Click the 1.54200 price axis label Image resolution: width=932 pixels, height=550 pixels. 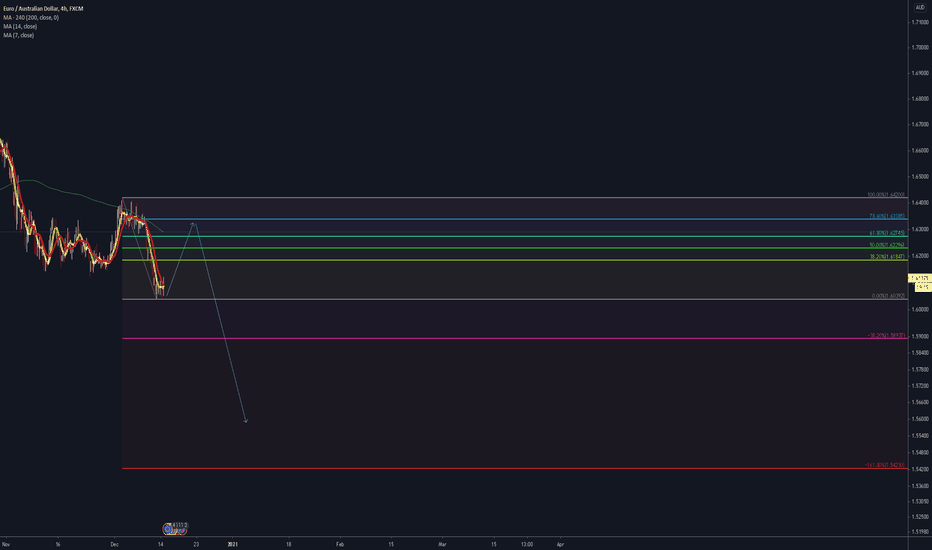pyautogui.click(x=920, y=469)
